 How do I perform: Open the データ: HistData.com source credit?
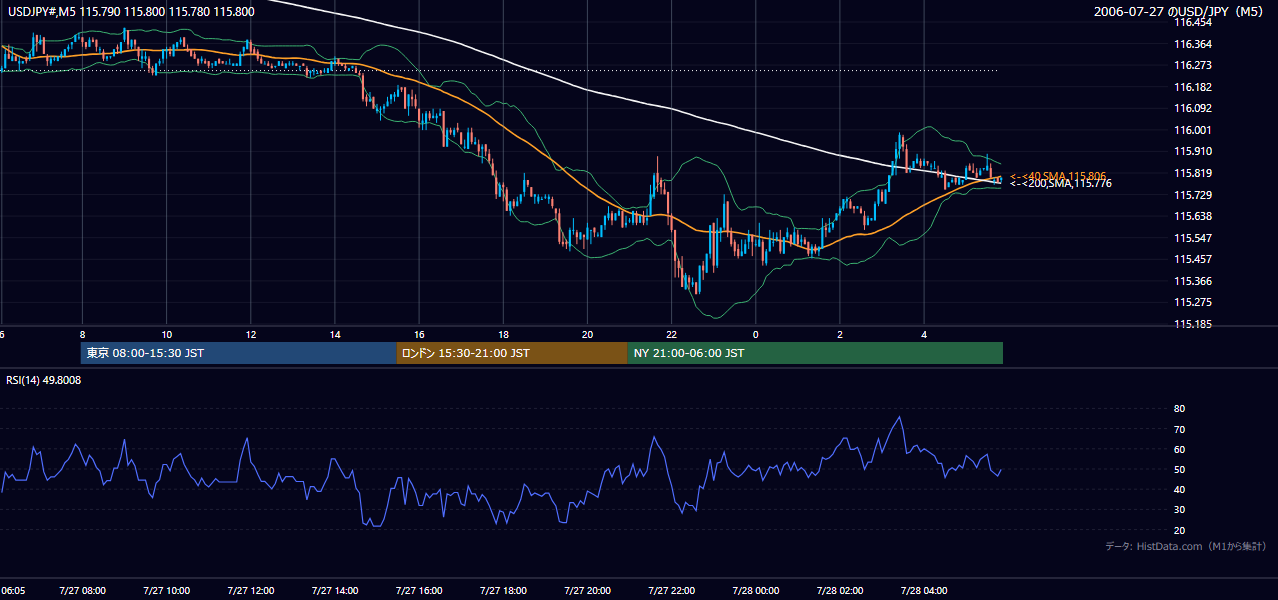click(1185, 546)
